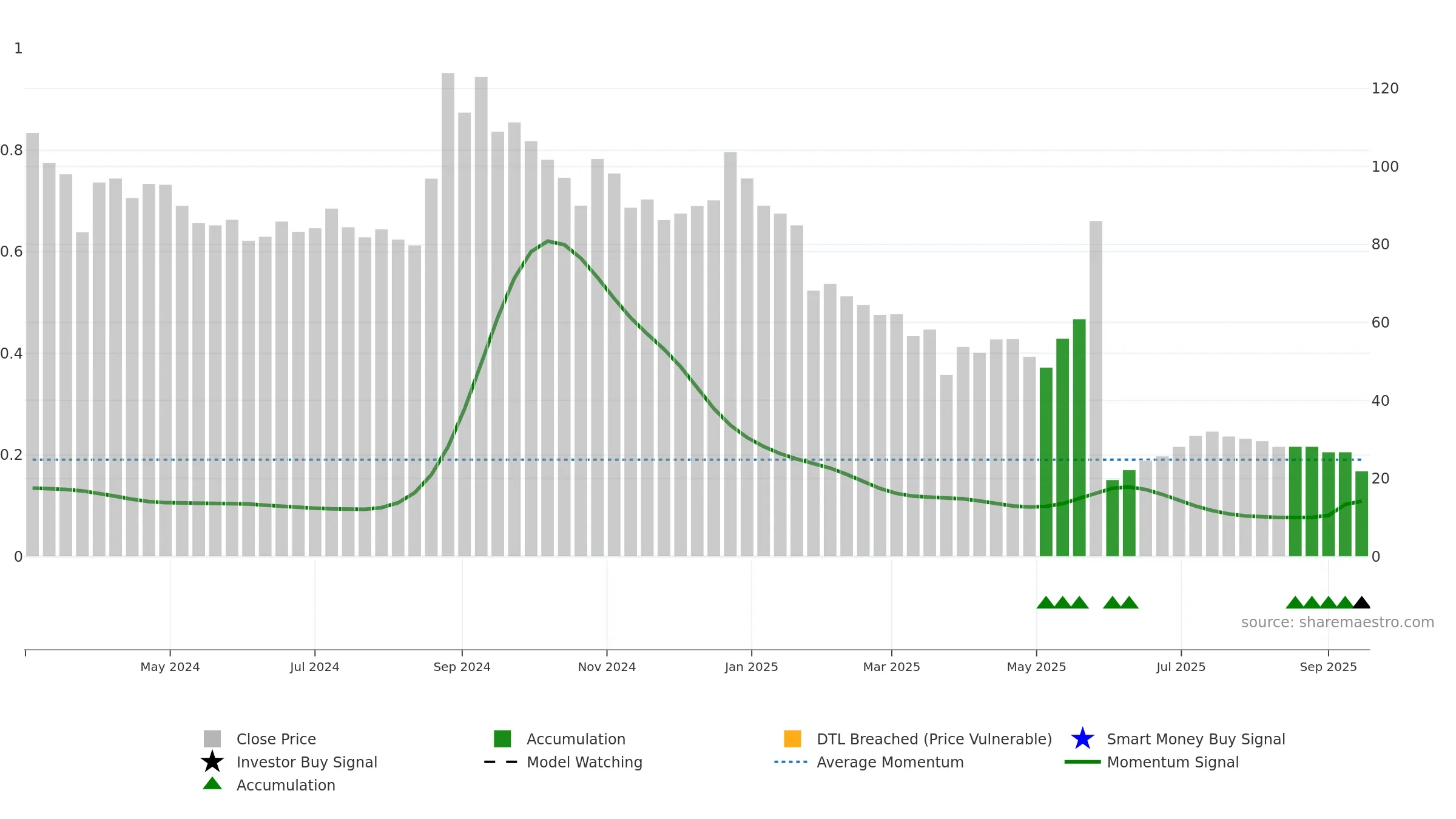This screenshot has height=819, width=1456.
Task: Click the Jan 2025 axis label
Action: 751,667
